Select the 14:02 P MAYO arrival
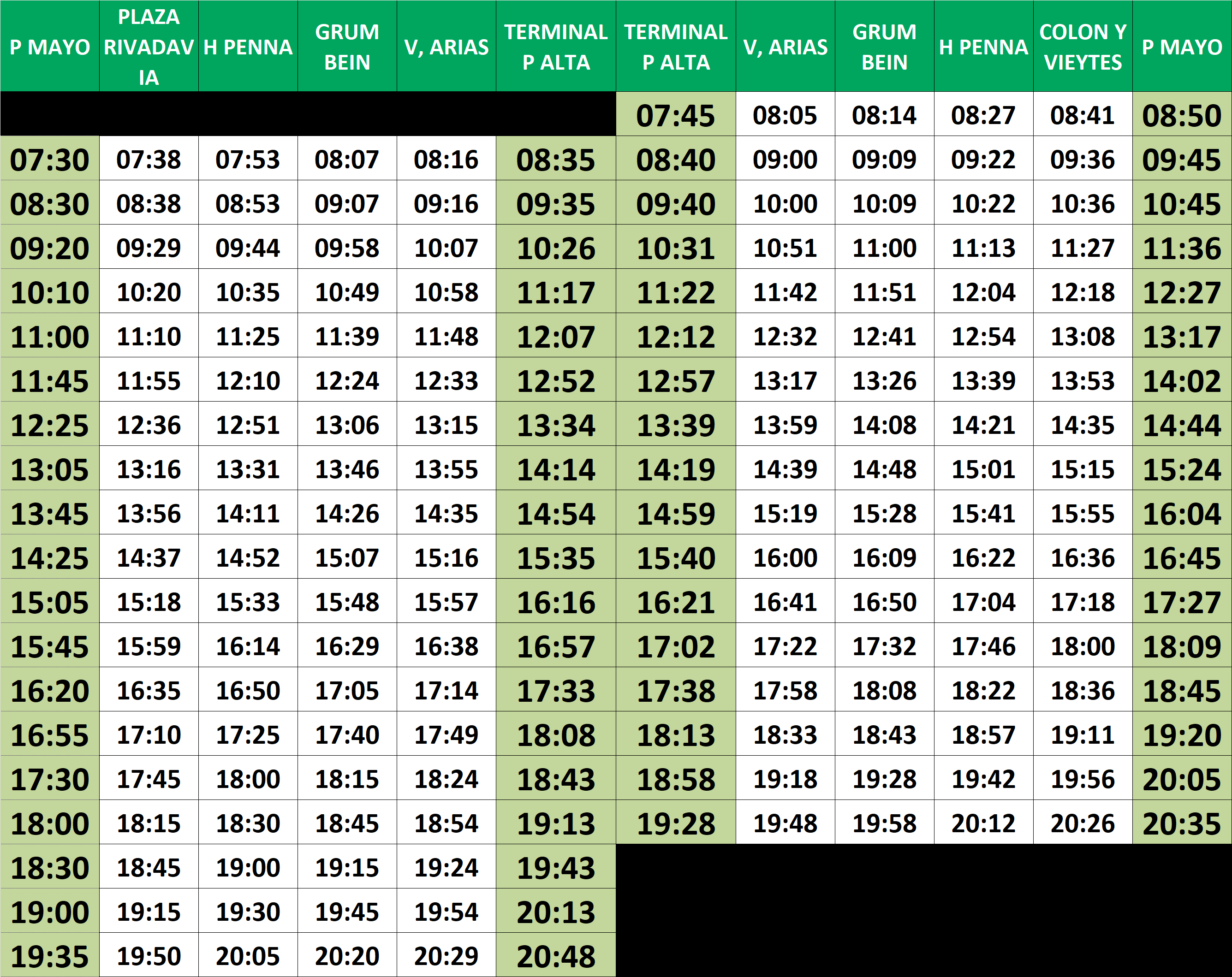Viewport: 1232px width, 977px height. pyautogui.click(x=1182, y=380)
